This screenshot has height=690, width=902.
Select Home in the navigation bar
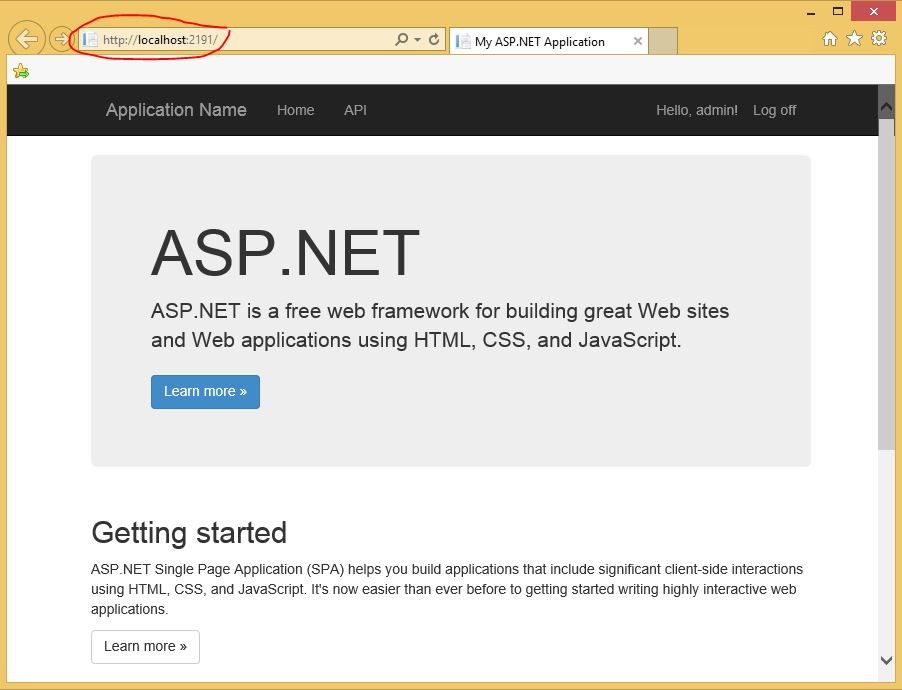(x=295, y=110)
